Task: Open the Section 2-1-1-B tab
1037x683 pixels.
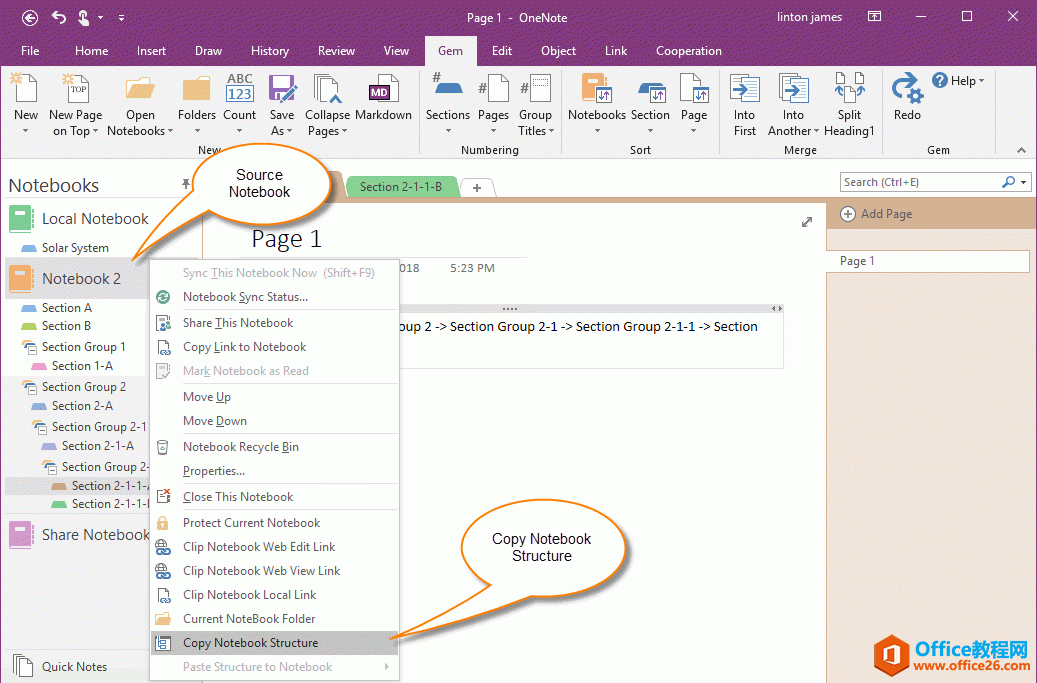Action: click(401, 187)
